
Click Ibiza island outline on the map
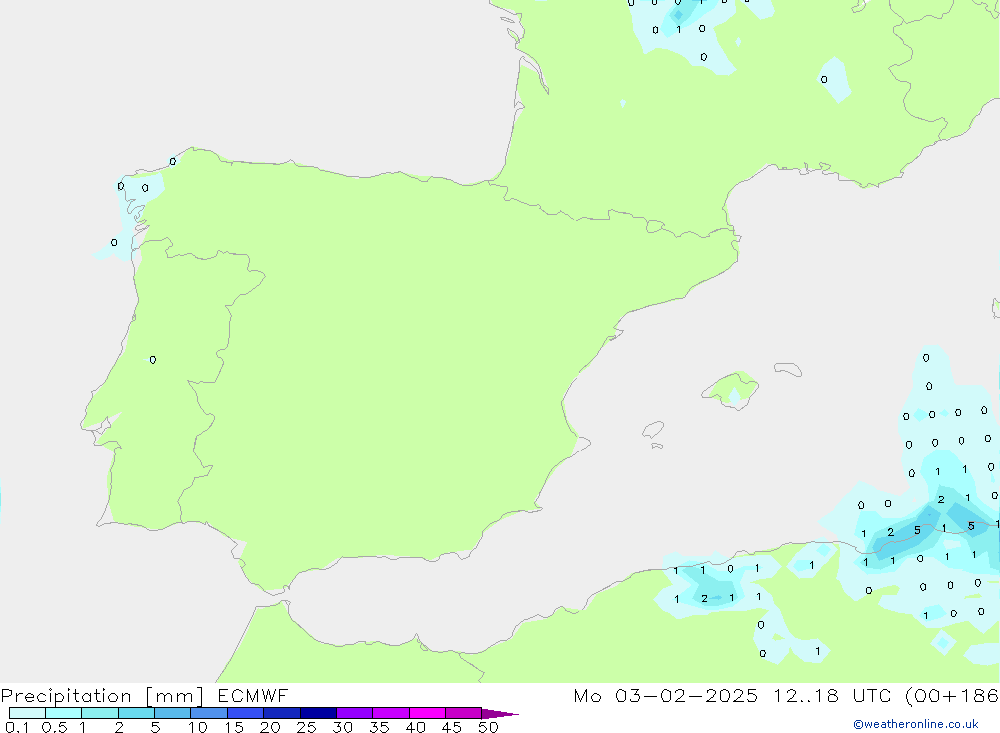coord(653,429)
